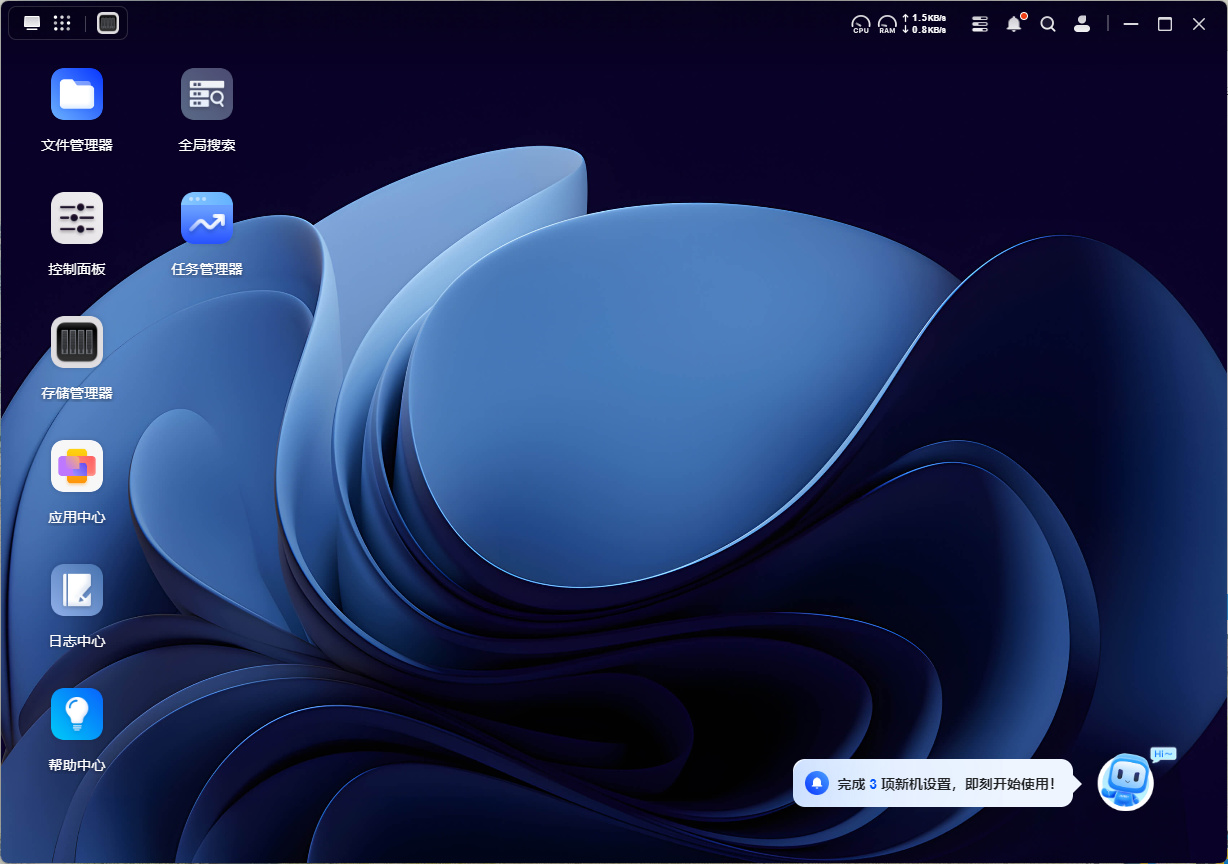
Task: Open the 完成 3 项新机设置 notification
Action: [x=933, y=783]
